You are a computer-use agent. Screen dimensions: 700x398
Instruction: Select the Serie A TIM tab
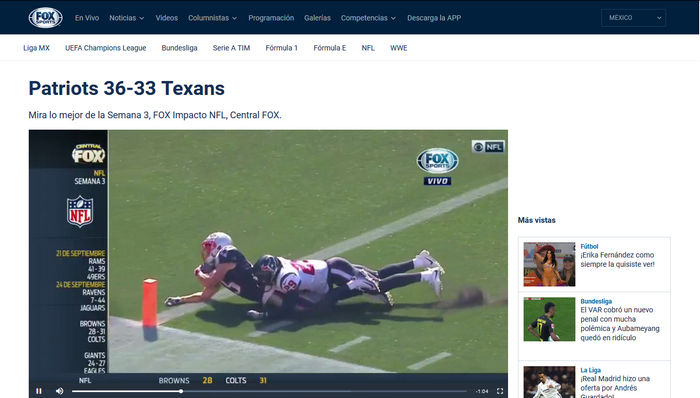(x=231, y=48)
